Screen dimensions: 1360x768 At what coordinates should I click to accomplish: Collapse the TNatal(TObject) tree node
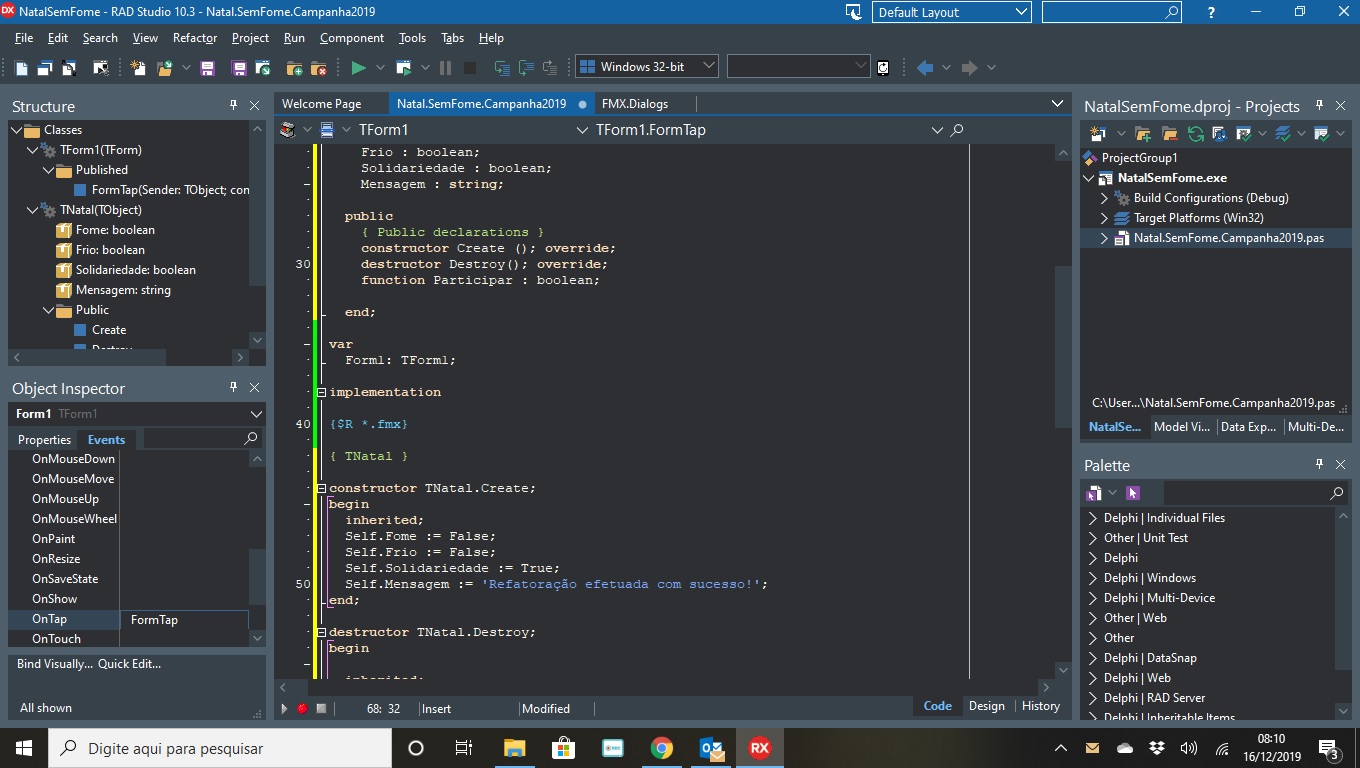point(32,210)
